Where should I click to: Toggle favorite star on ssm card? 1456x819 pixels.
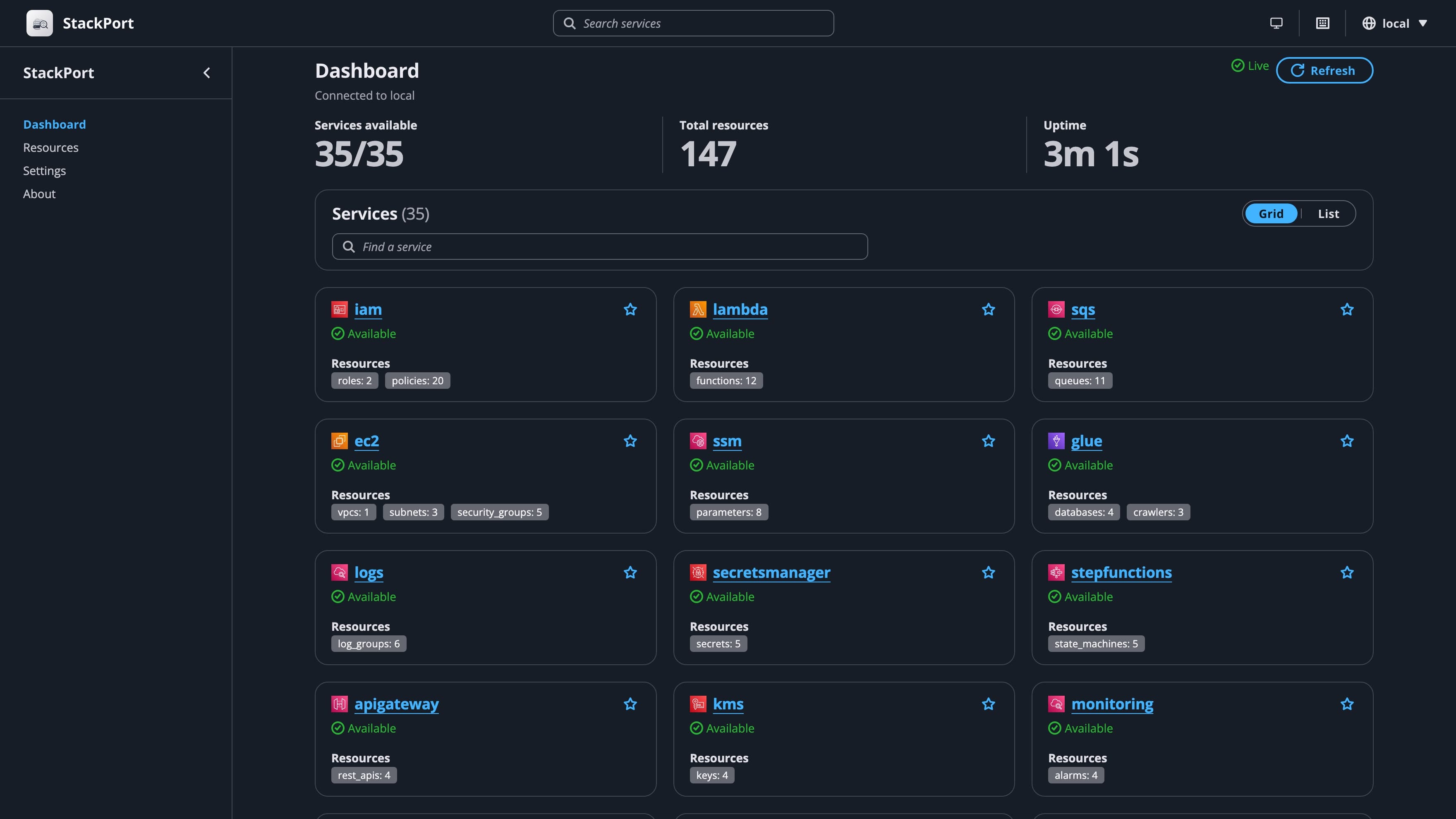pos(989,441)
